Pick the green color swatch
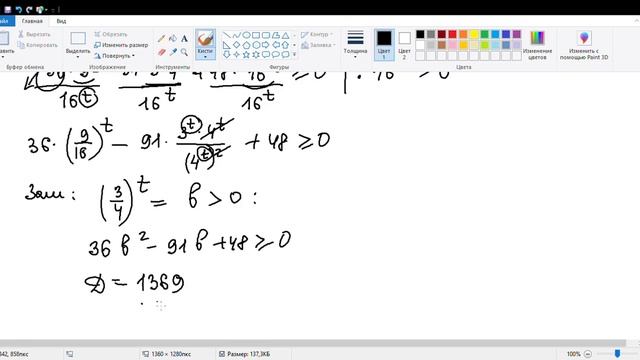 (x=484, y=34)
